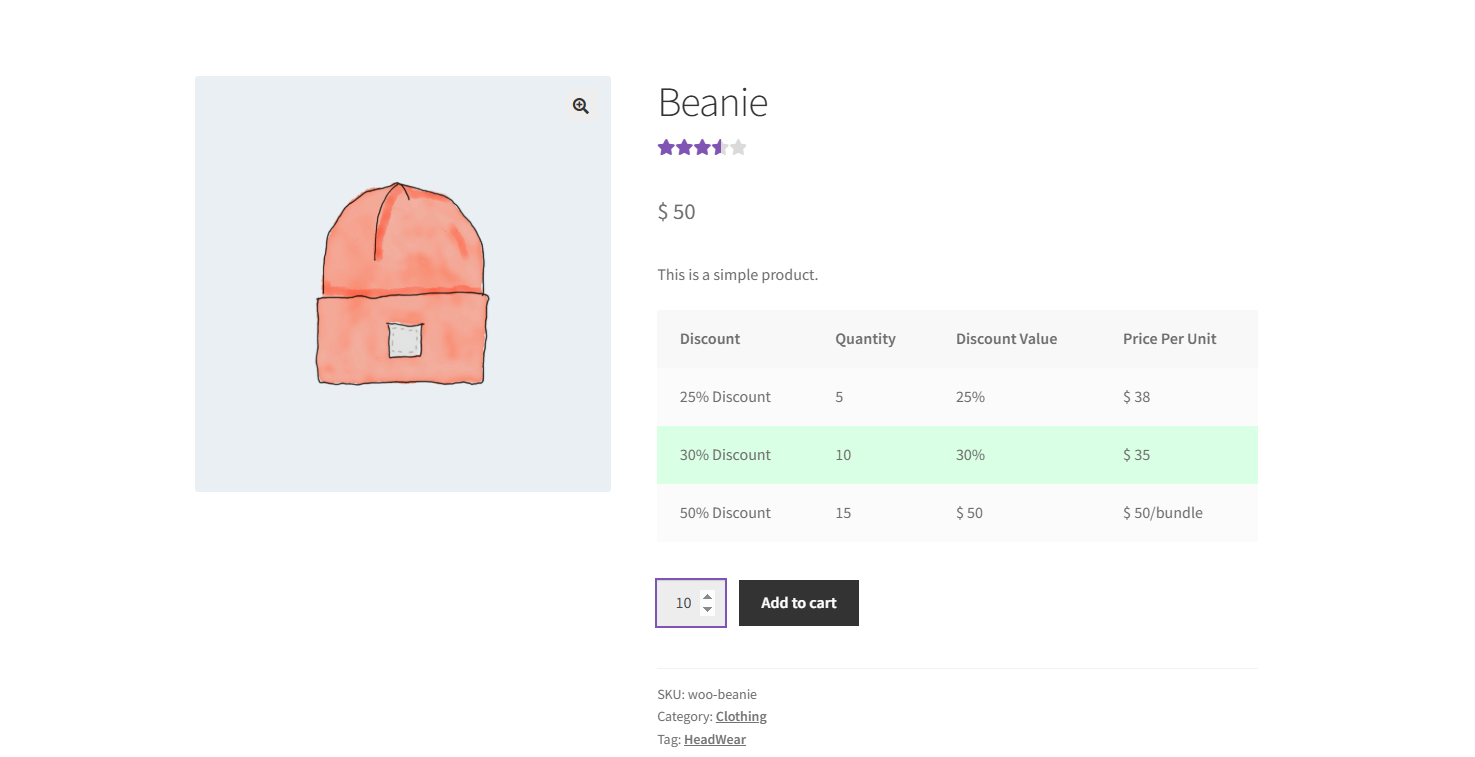Click the Discount column header
1475x757 pixels.
710,338
